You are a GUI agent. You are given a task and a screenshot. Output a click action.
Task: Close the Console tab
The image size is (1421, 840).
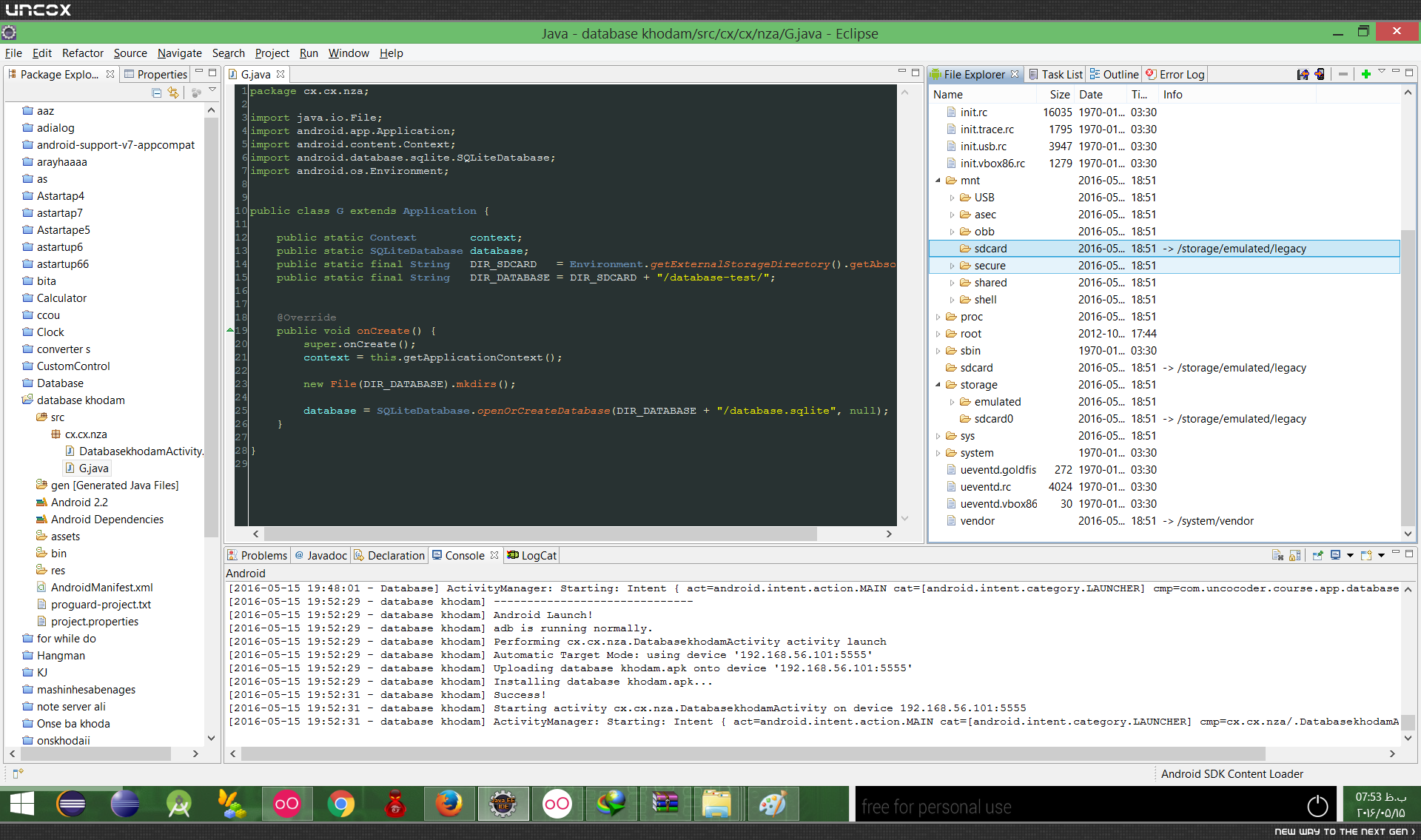coord(494,555)
